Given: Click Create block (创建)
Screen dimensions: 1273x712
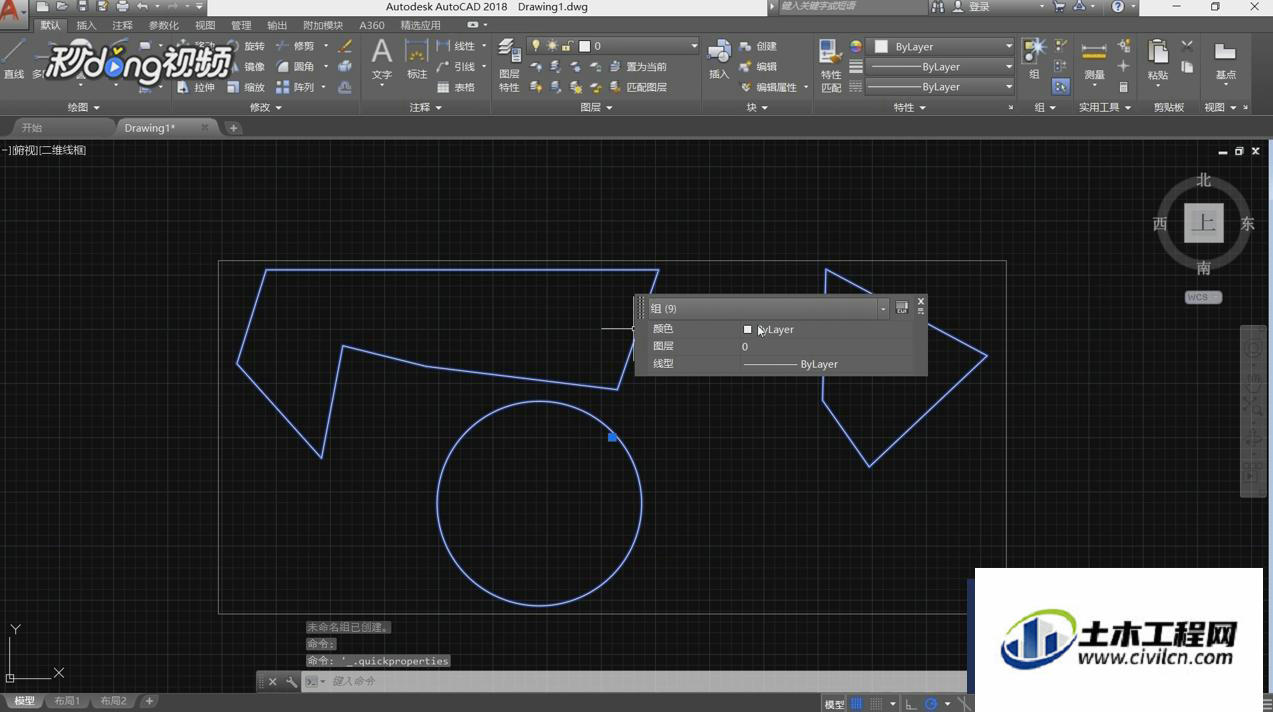Looking at the screenshot, I should (x=759, y=46).
